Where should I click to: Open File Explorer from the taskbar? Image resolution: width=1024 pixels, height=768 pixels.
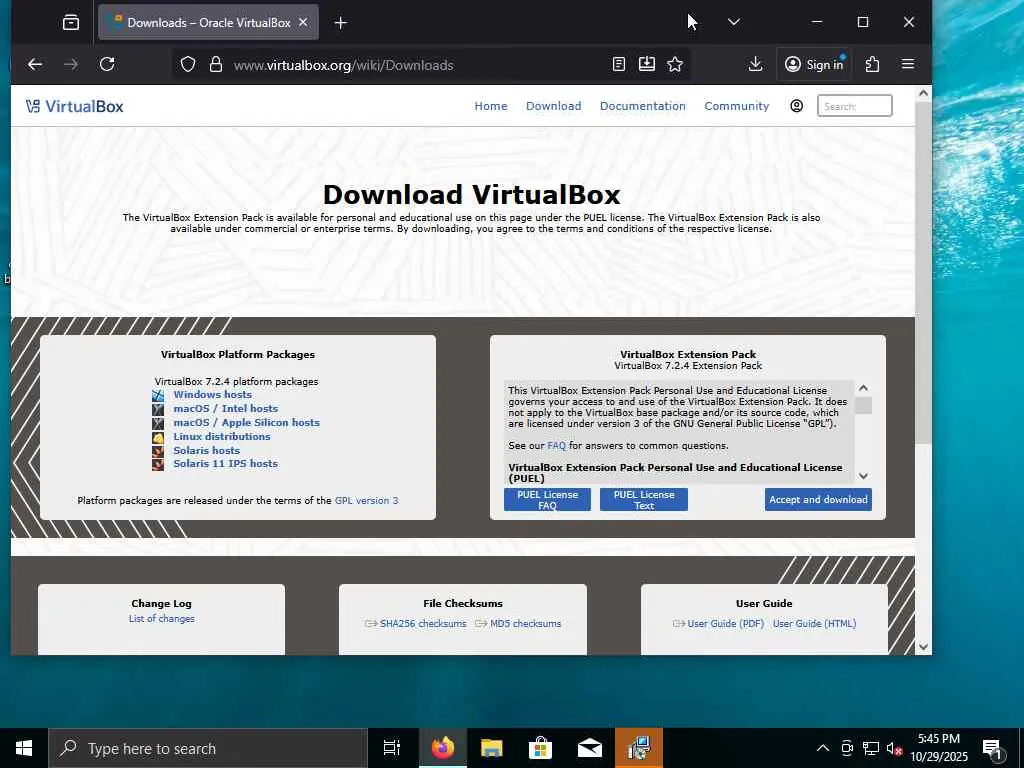click(491, 748)
